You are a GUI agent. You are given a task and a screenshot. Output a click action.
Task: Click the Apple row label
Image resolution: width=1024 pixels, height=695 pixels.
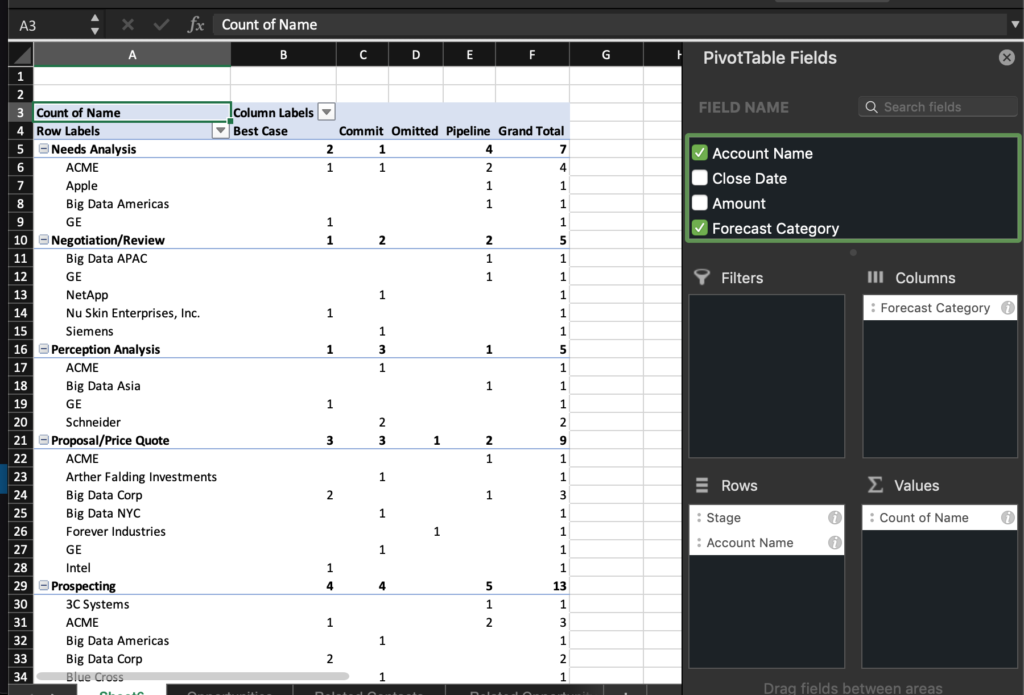81,186
